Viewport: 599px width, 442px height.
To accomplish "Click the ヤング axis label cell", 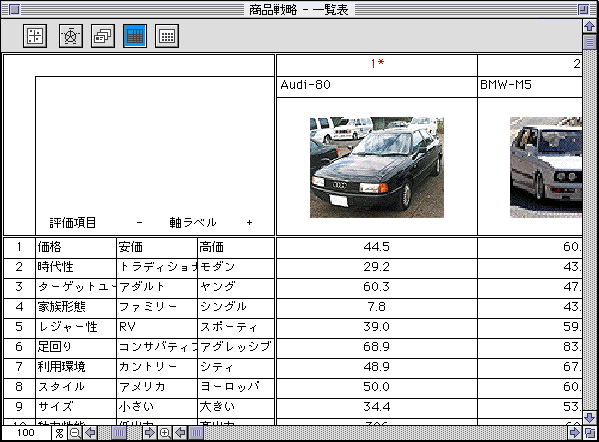I will [236, 287].
